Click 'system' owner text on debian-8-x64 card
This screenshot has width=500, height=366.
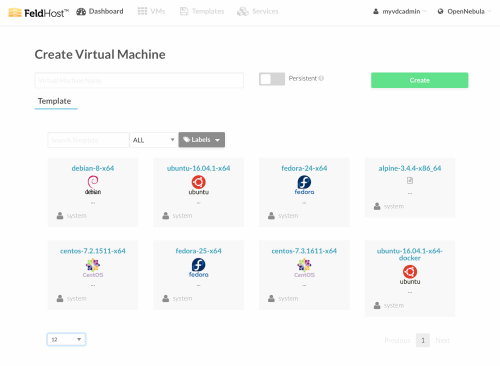pyautogui.click(x=77, y=216)
